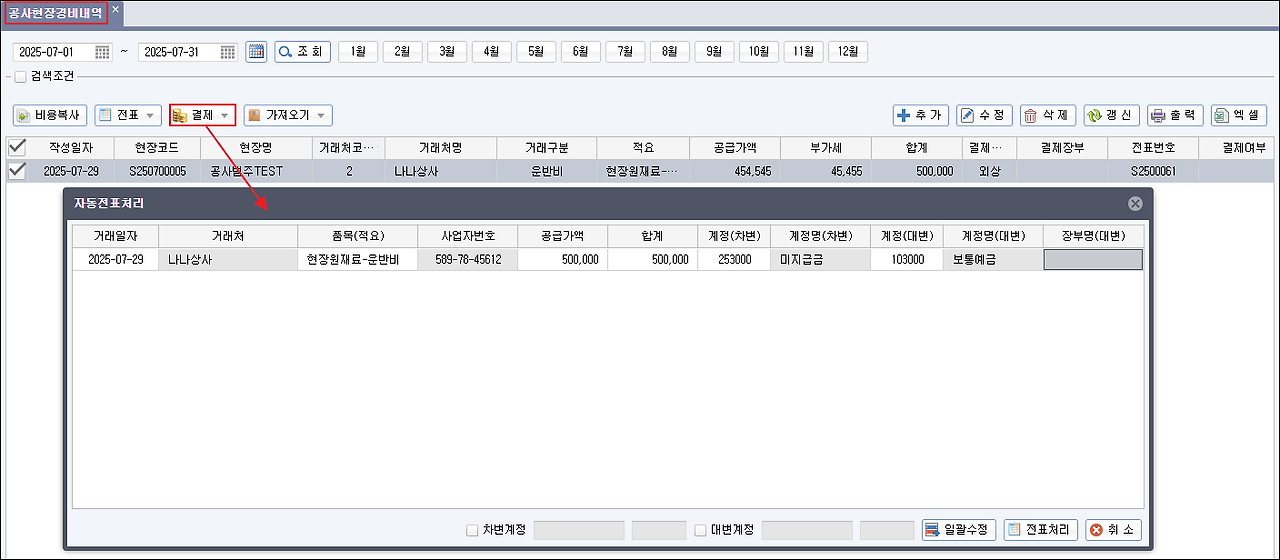Select the 8월 month button
Viewport: 1280px width, 560px height.
coord(669,52)
